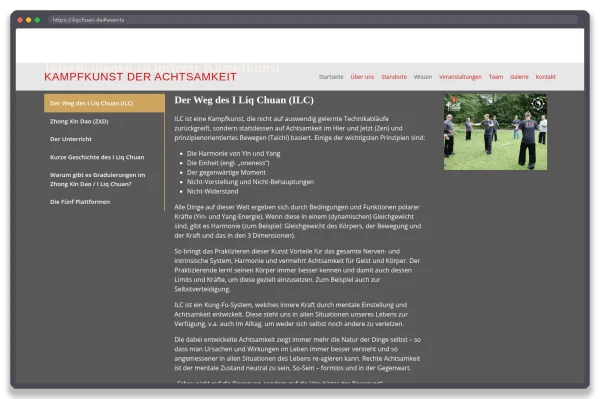Click the outdoor training group photo
The height and width of the screenshot is (399, 600).
pos(495,132)
